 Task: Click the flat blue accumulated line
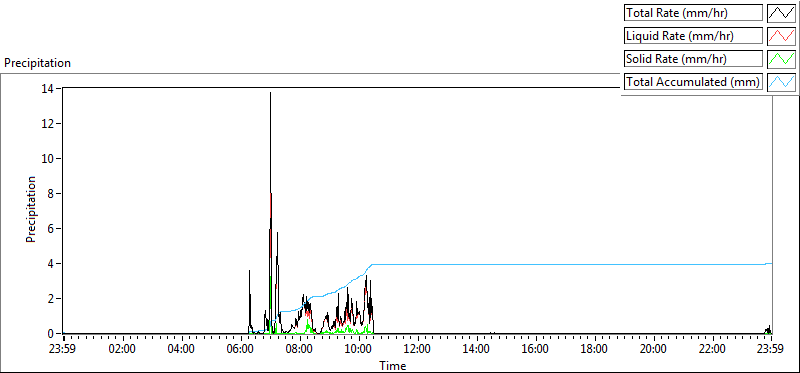pos(571,264)
